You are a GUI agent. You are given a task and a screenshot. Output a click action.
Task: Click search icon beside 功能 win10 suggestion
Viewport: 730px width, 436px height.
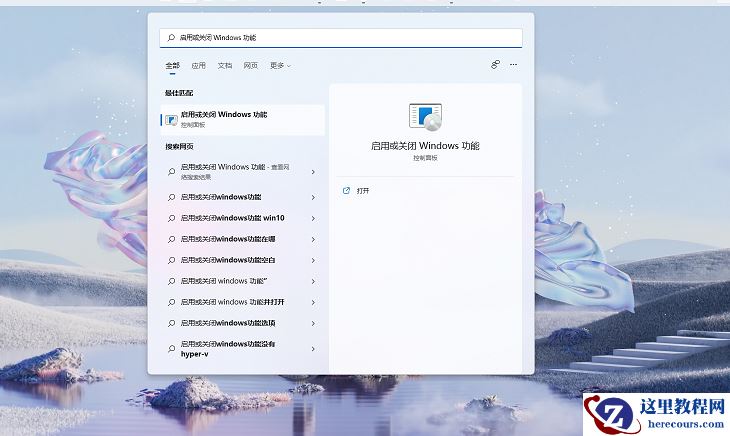click(x=171, y=218)
